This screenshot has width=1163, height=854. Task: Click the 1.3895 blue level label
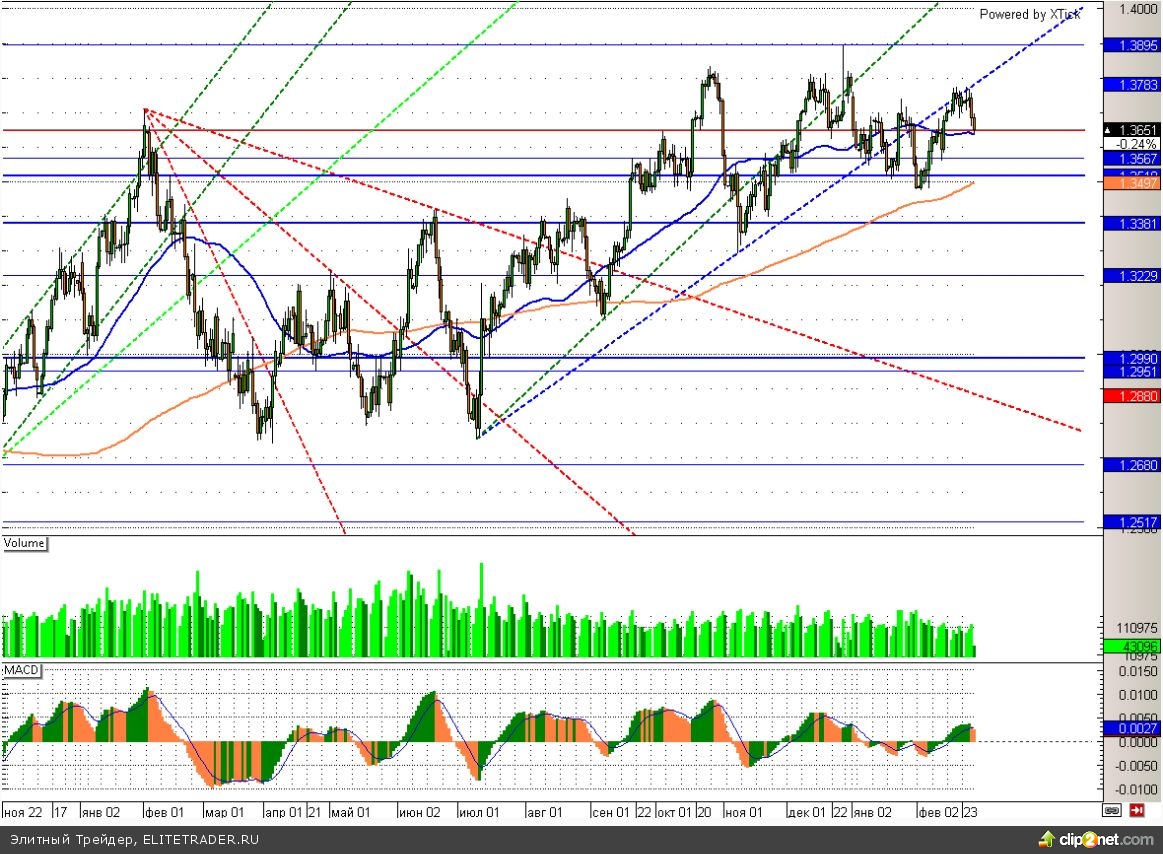(x=1132, y=45)
